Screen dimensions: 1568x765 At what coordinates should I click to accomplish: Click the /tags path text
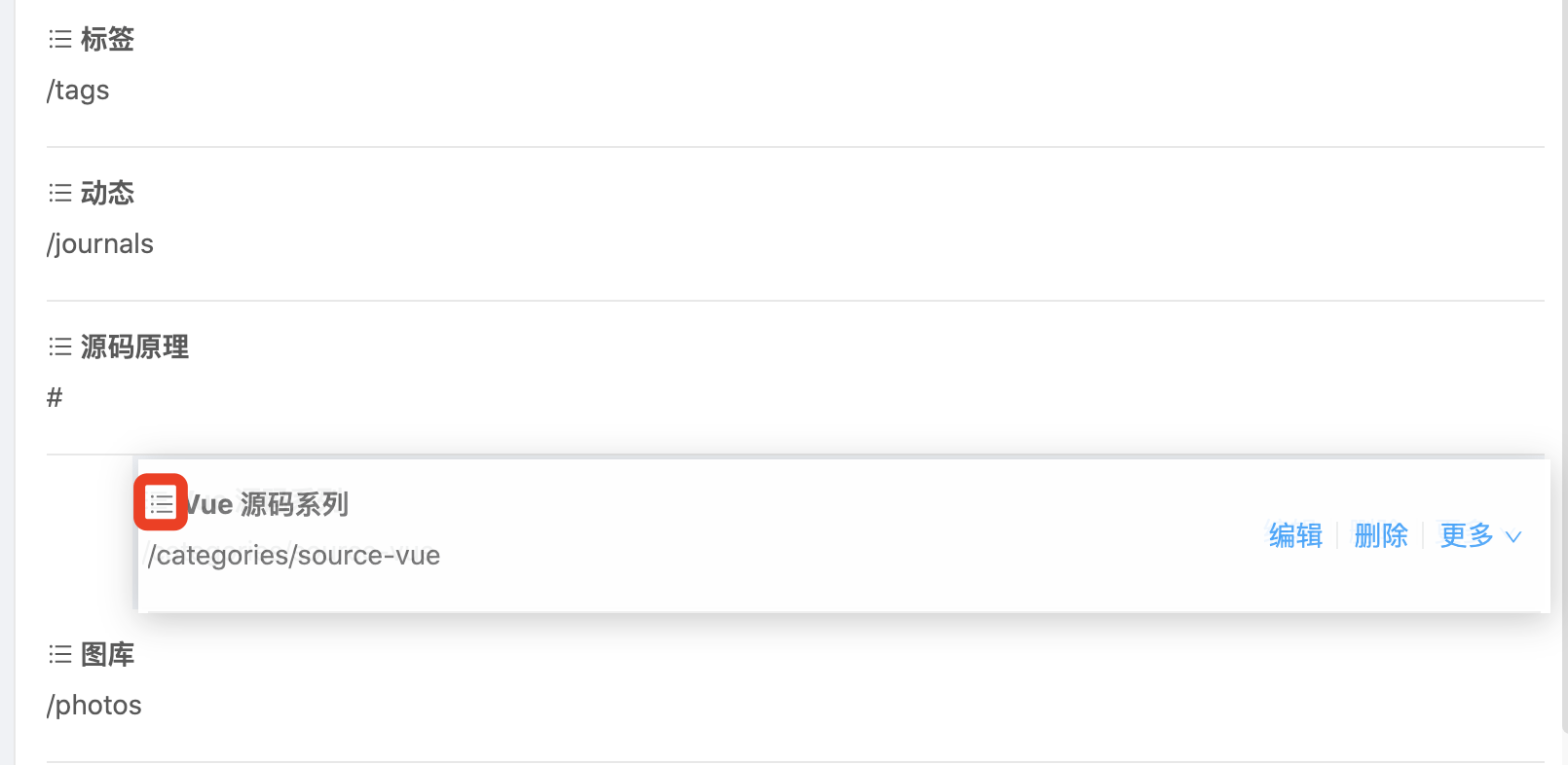(78, 91)
